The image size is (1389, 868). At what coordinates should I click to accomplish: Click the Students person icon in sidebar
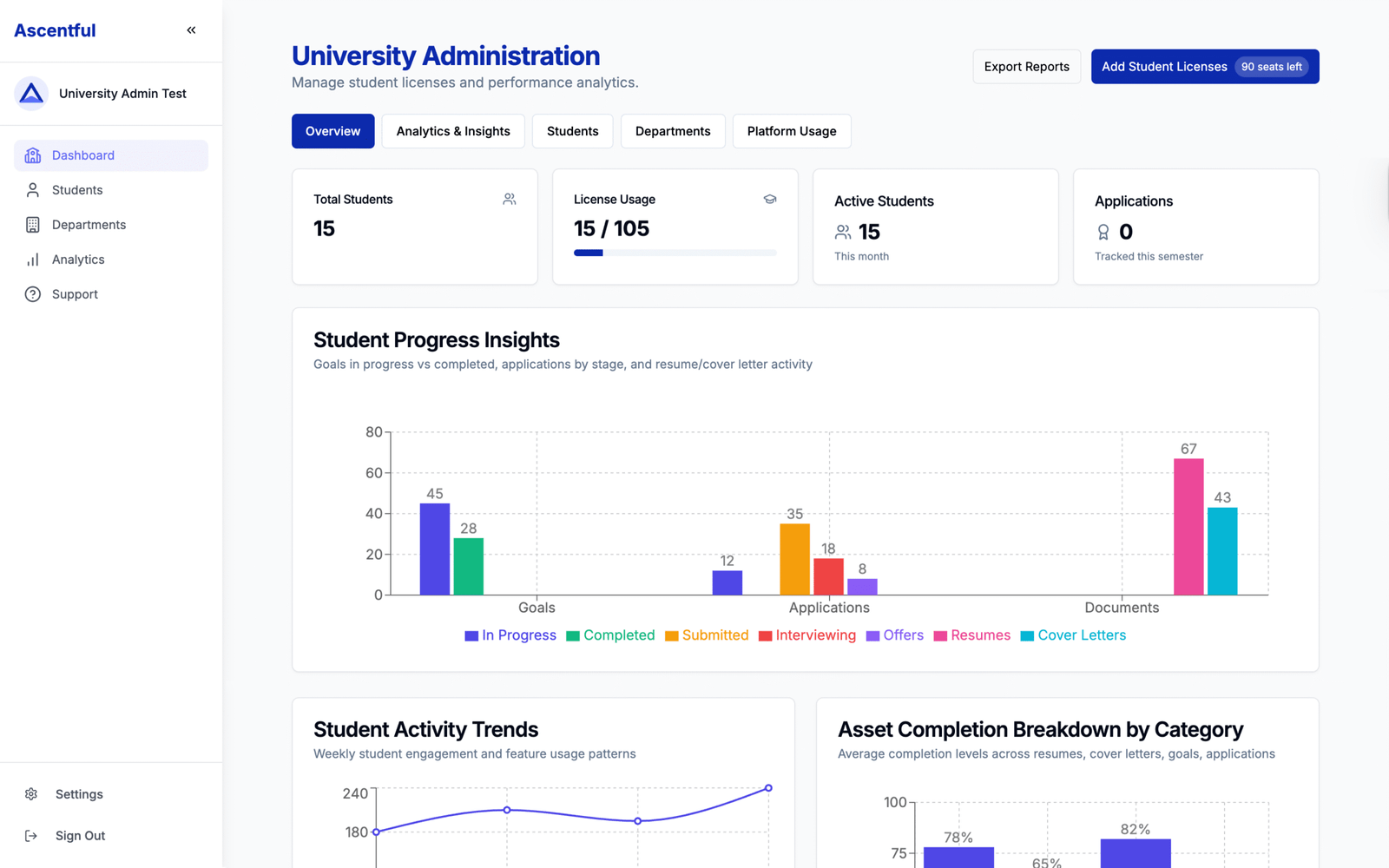tap(33, 190)
